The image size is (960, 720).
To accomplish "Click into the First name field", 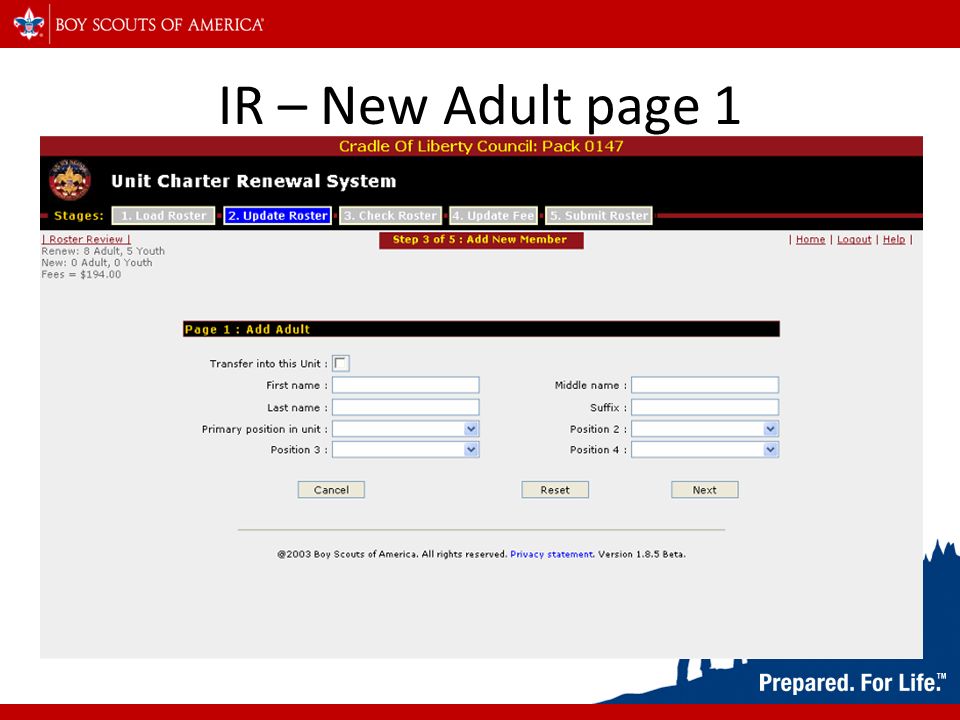I will 405,385.
